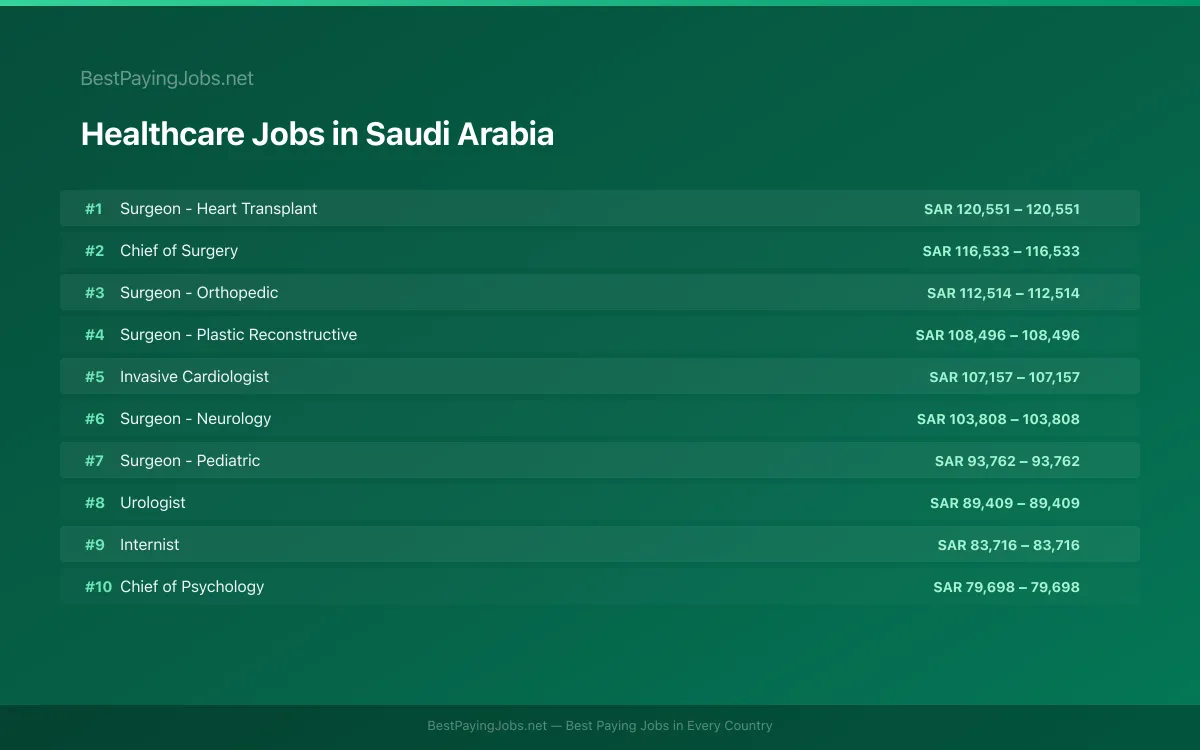Click the Chief of Surgery job title
Viewport: 1200px width, 750px height.
[x=179, y=250]
